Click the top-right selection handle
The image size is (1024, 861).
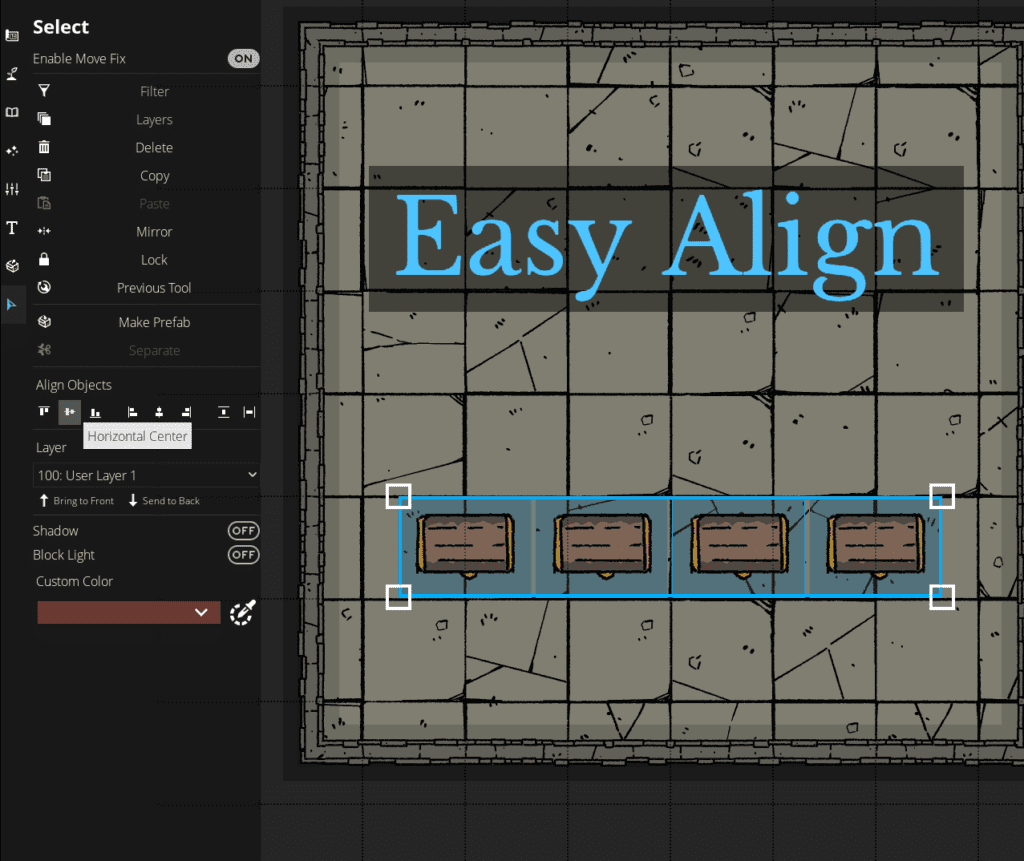(942, 496)
